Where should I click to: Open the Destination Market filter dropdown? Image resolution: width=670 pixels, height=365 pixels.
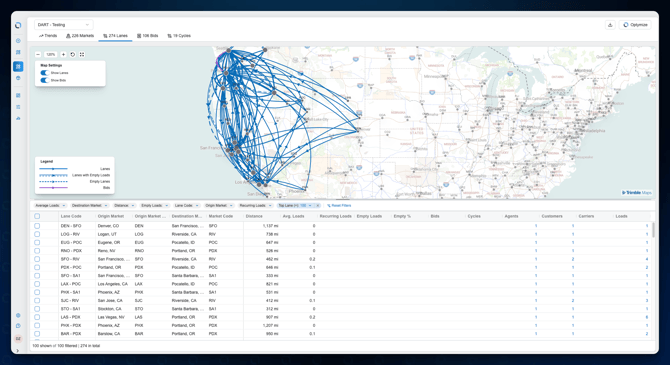pos(89,206)
